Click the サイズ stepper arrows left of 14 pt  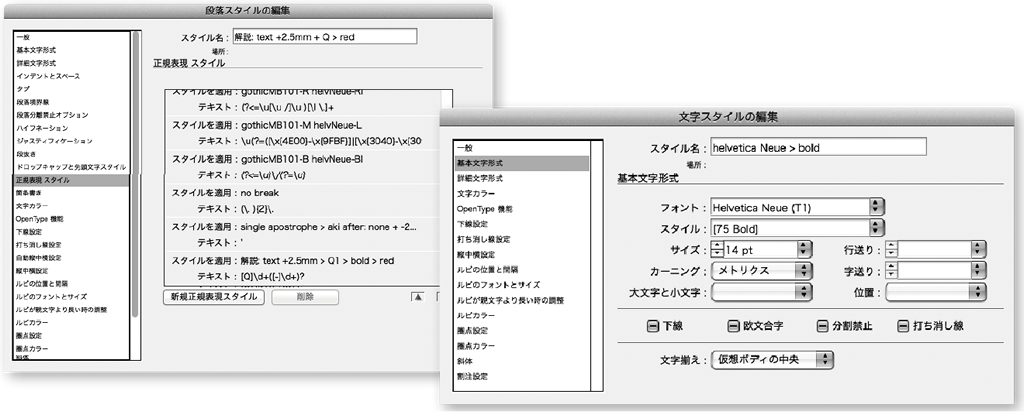(717, 249)
